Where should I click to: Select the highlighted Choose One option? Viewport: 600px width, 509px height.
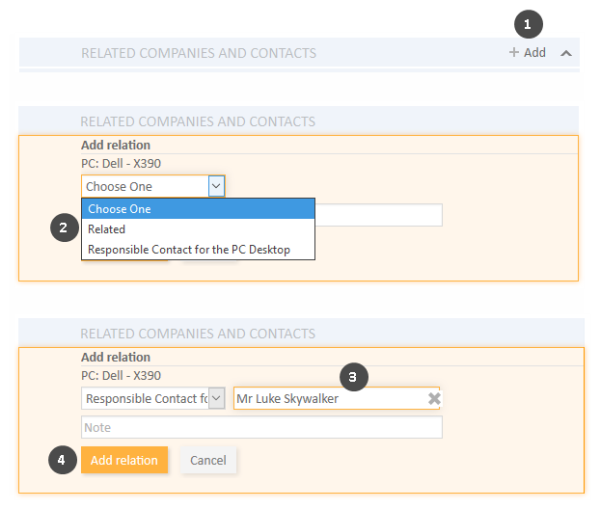point(198,209)
